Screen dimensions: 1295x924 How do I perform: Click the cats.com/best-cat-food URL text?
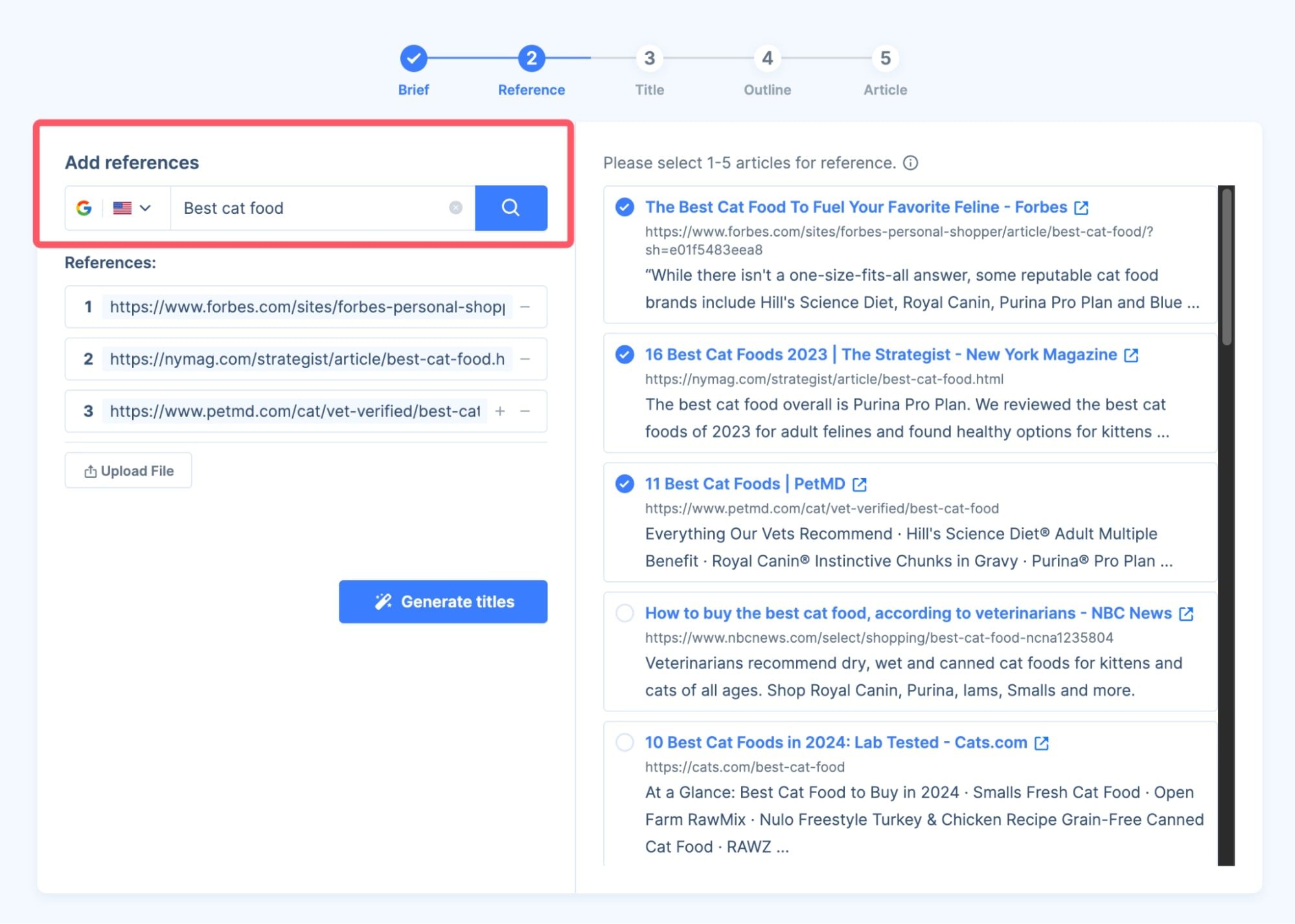745,767
